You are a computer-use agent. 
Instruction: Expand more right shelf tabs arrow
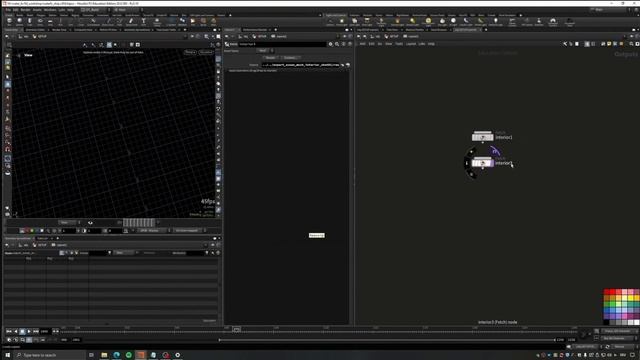click(x=520, y=15)
